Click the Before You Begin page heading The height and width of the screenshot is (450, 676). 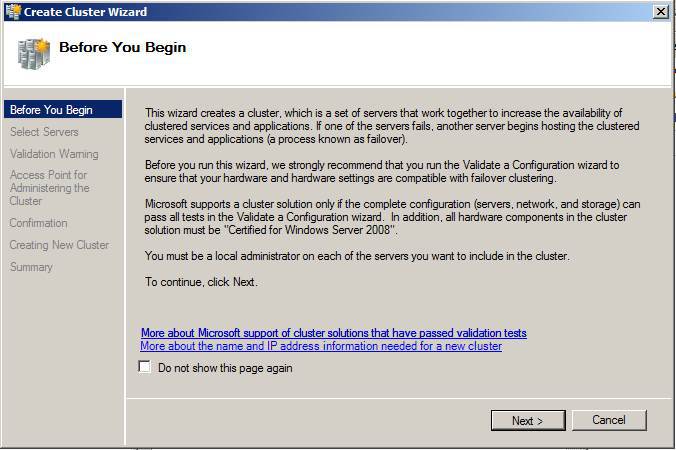[122, 47]
